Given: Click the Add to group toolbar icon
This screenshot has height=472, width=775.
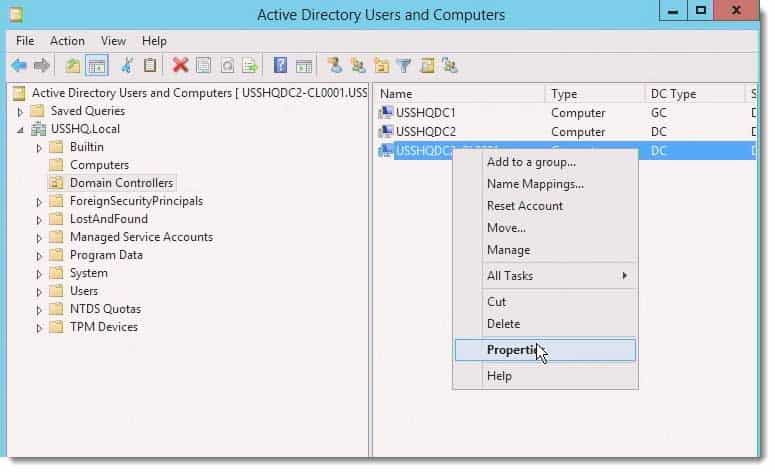Looking at the screenshot, I should [x=450, y=66].
